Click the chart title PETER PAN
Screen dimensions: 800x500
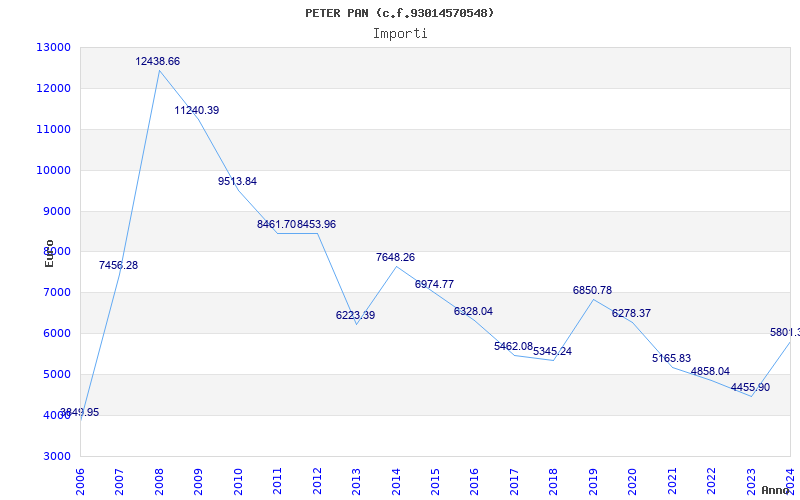tap(400, 13)
